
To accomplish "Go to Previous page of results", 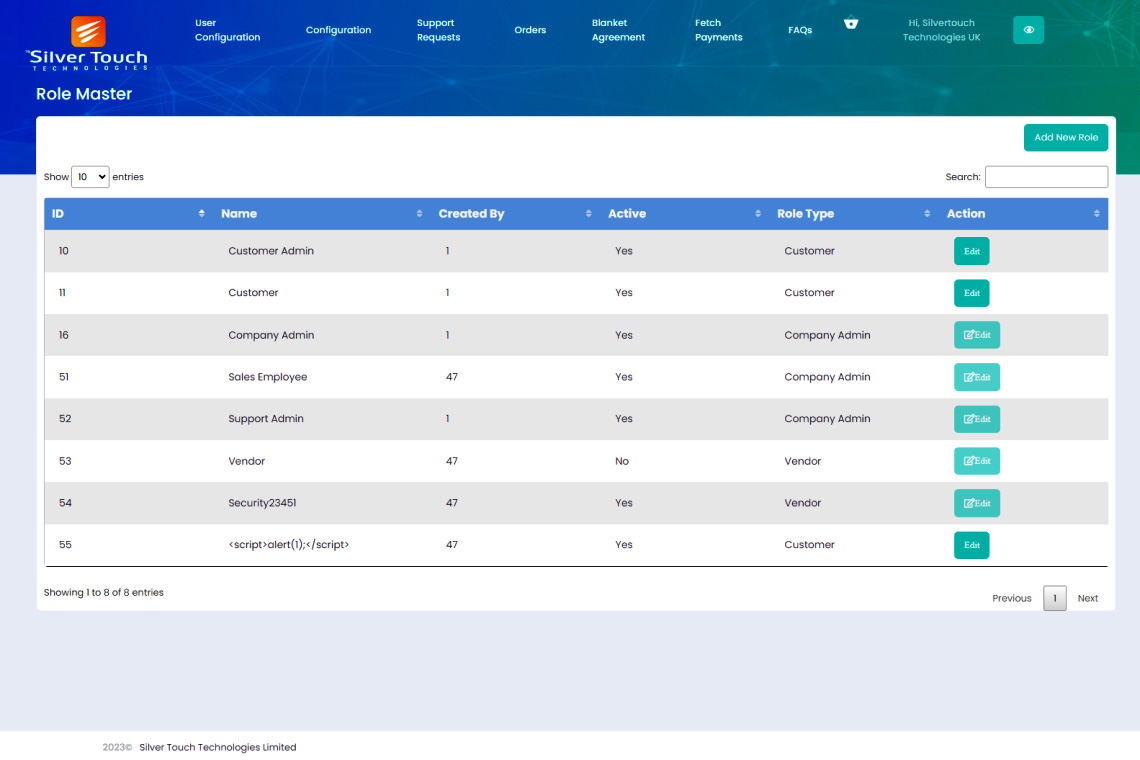I will point(1011,598).
